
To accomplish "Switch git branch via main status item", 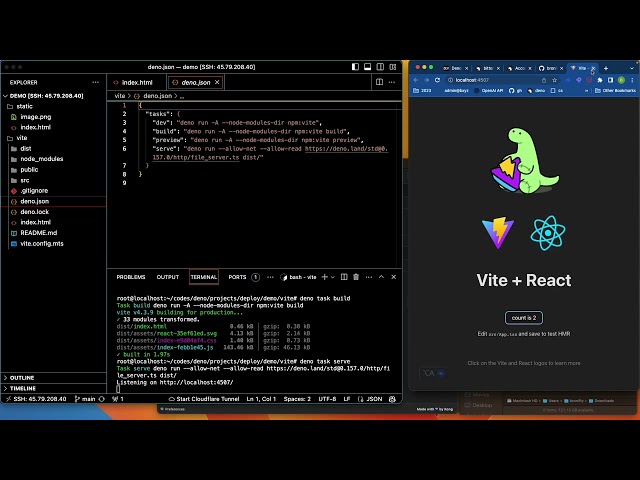I will 85,399.
